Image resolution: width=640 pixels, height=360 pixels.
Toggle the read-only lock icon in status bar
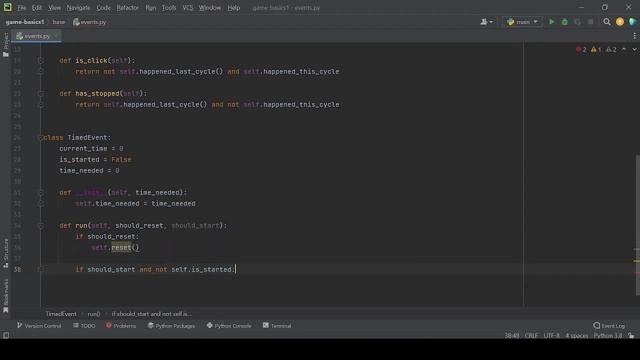pos(631,336)
